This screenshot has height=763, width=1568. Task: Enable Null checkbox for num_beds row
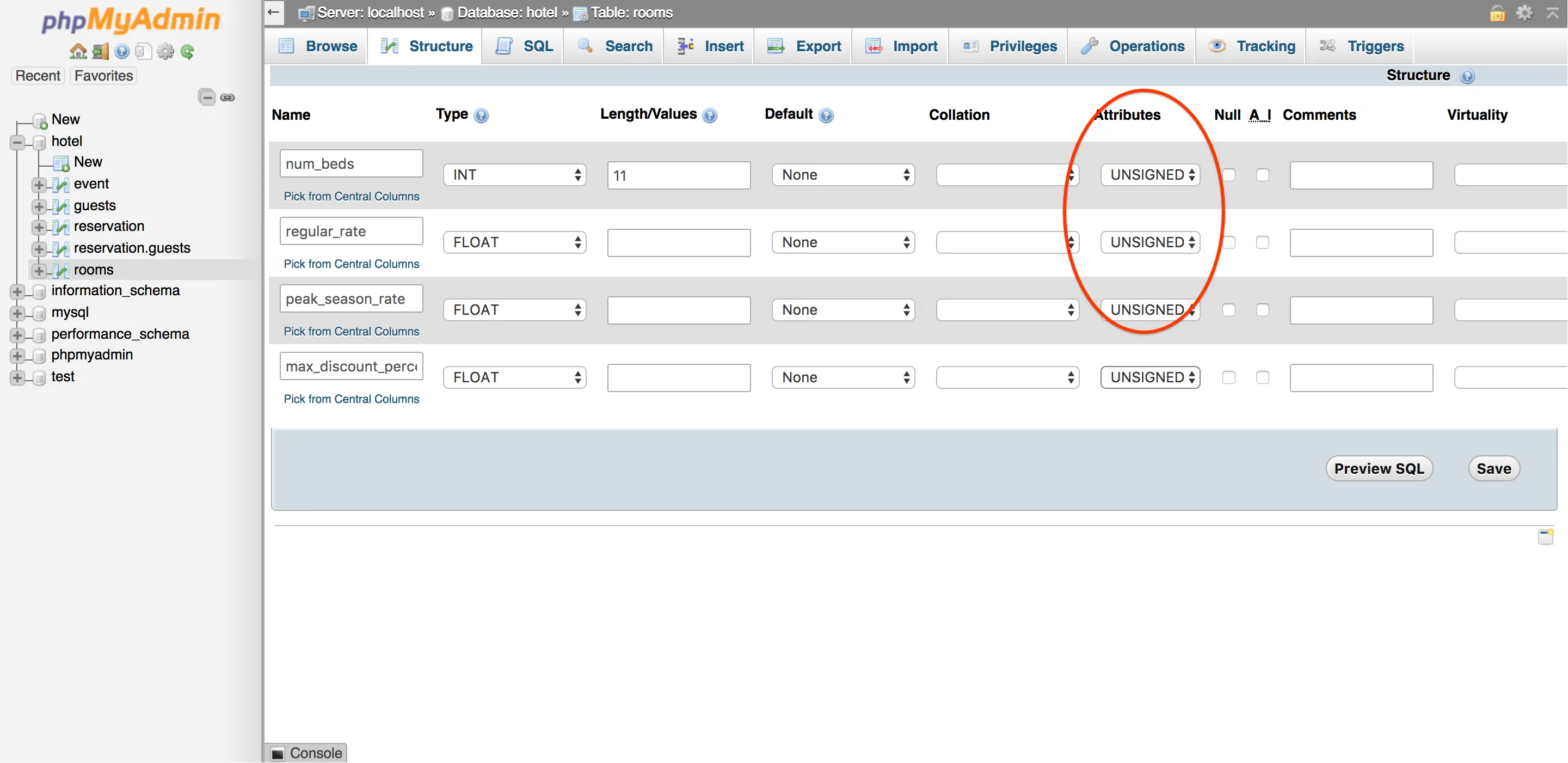(1229, 175)
